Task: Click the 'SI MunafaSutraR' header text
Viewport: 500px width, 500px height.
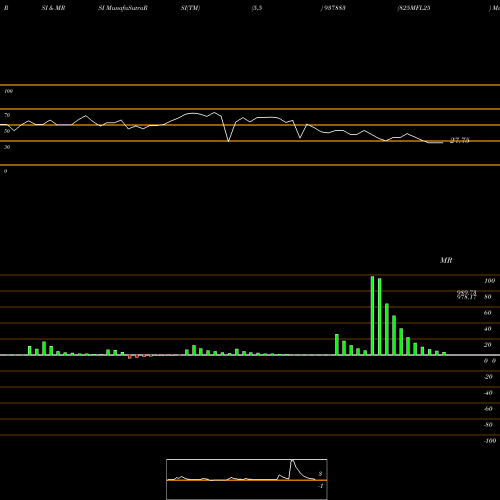Action: pyautogui.click(x=123, y=8)
